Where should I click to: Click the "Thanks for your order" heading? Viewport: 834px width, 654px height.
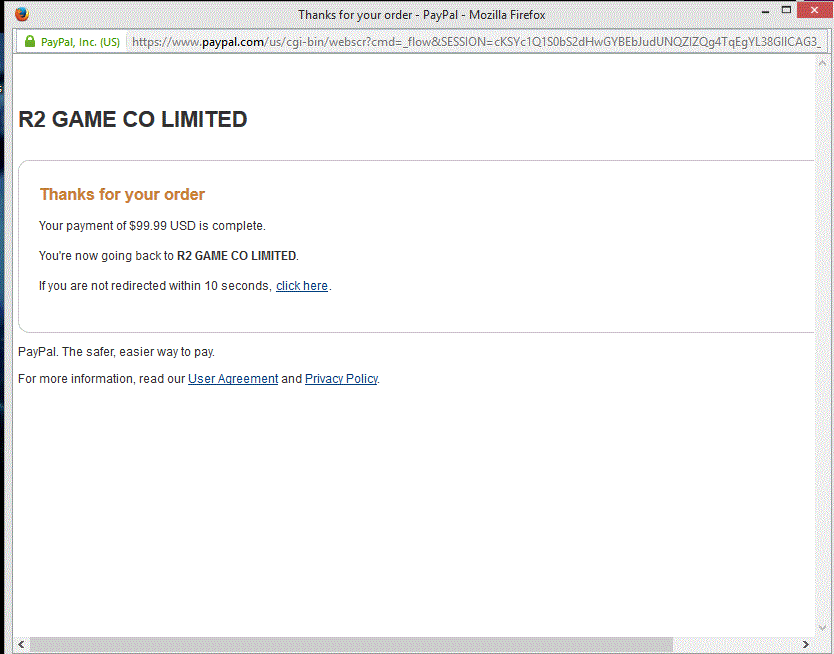(x=122, y=194)
